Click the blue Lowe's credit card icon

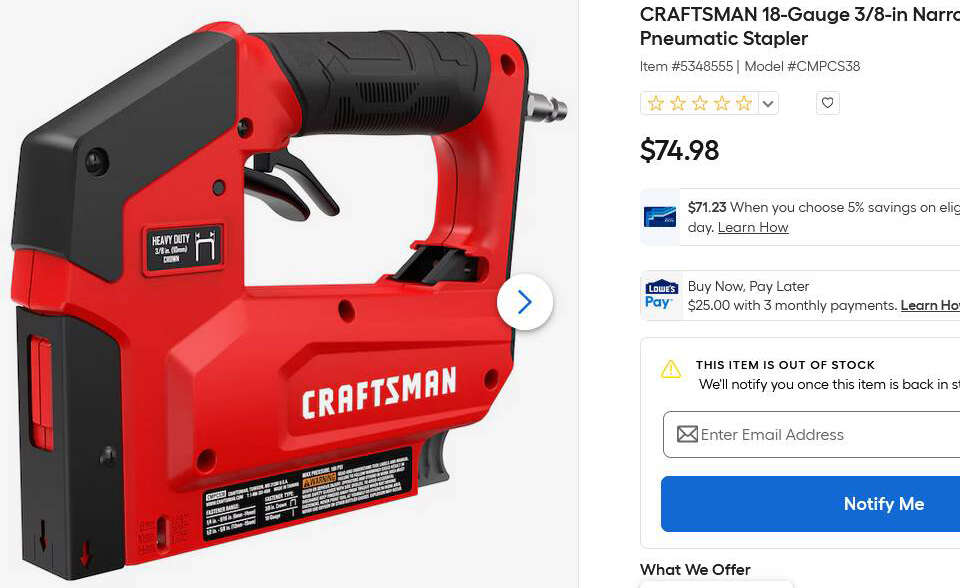point(660,217)
